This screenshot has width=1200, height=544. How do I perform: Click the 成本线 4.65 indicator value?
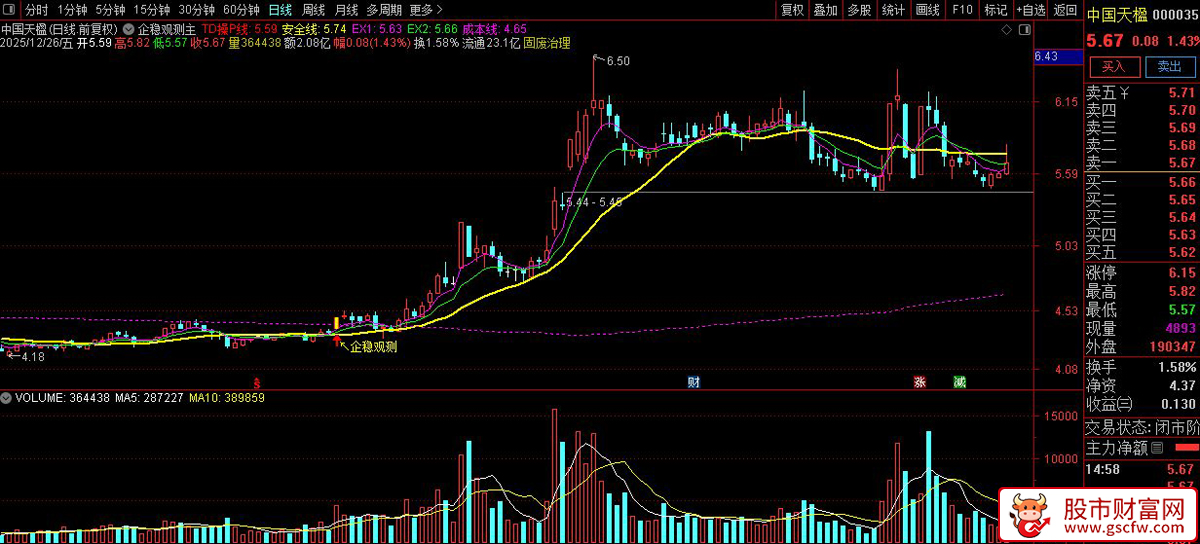pos(492,28)
